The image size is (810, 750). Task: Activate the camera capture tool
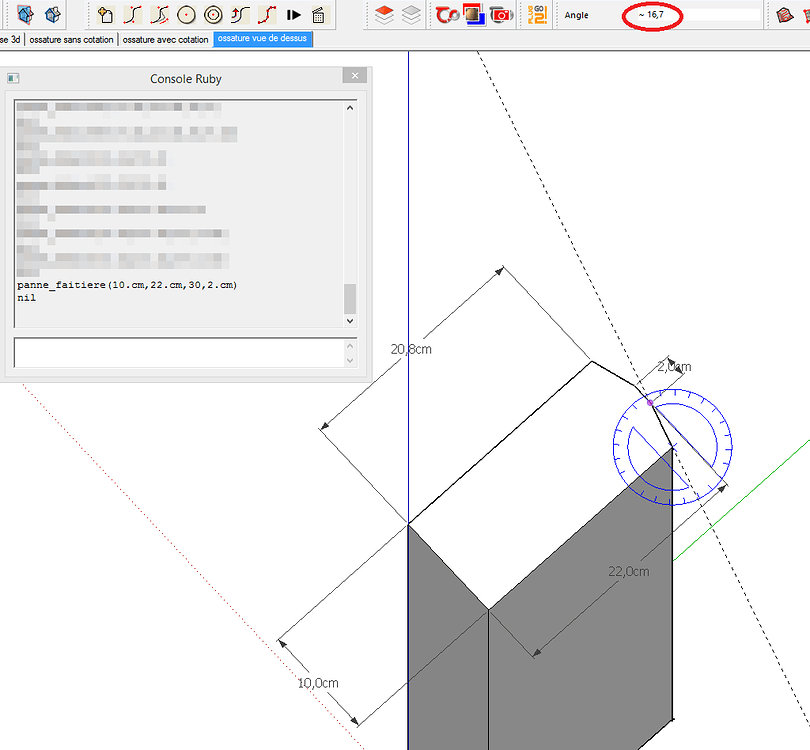[x=502, y=15]
